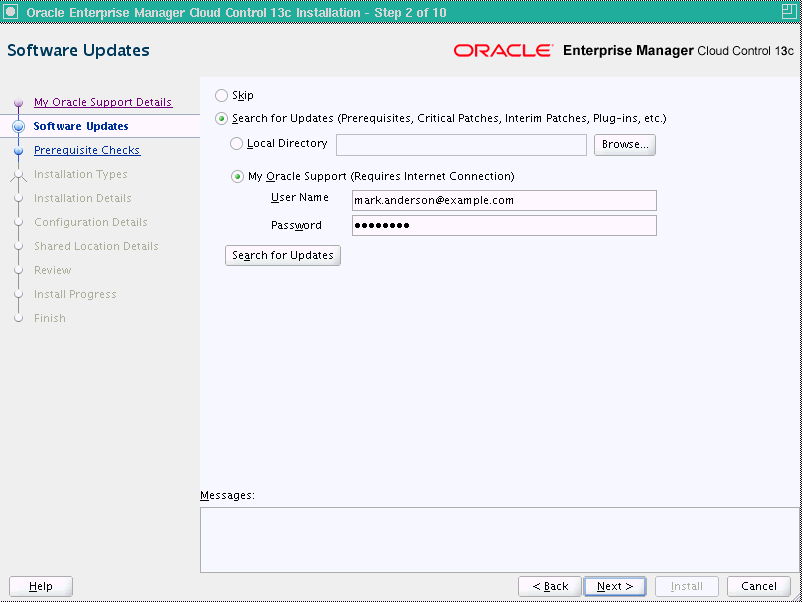Click the Software Updates page heading
The height and width of the screenshot is (602, 802).
coord(78,51)
